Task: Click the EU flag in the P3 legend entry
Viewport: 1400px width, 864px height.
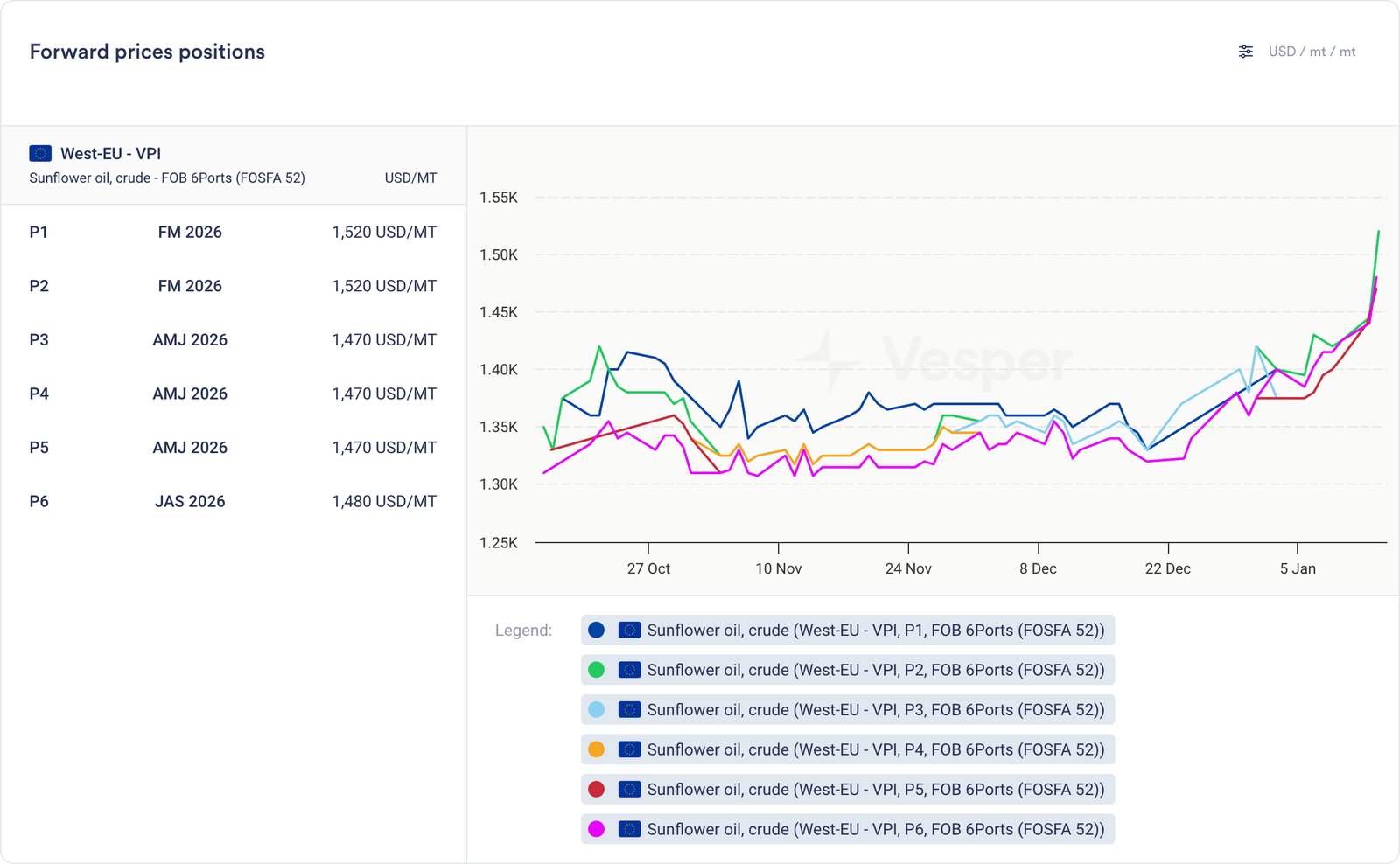Action: pos(629,710)
